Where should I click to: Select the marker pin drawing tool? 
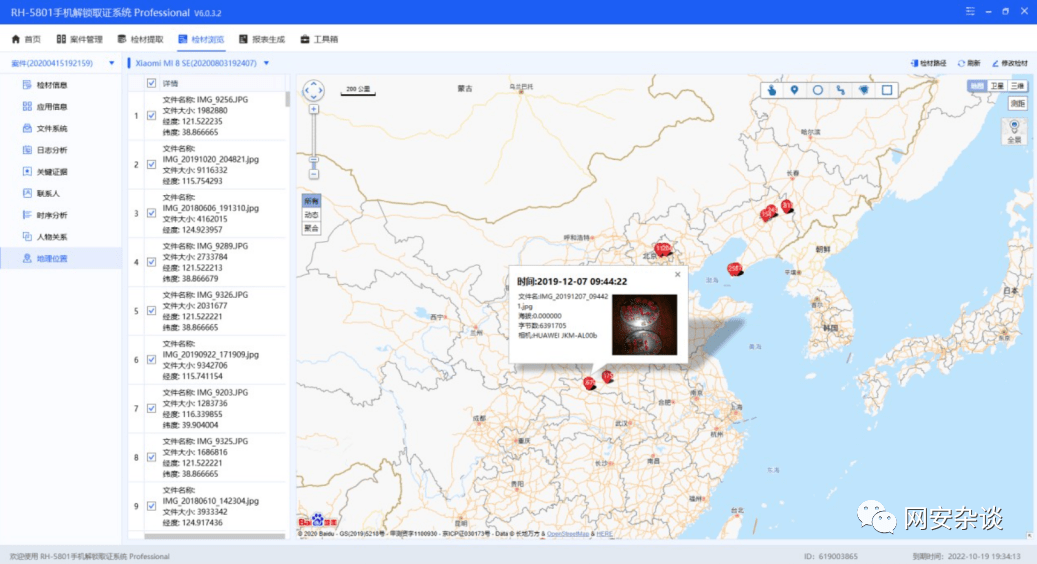coord(794,91)
